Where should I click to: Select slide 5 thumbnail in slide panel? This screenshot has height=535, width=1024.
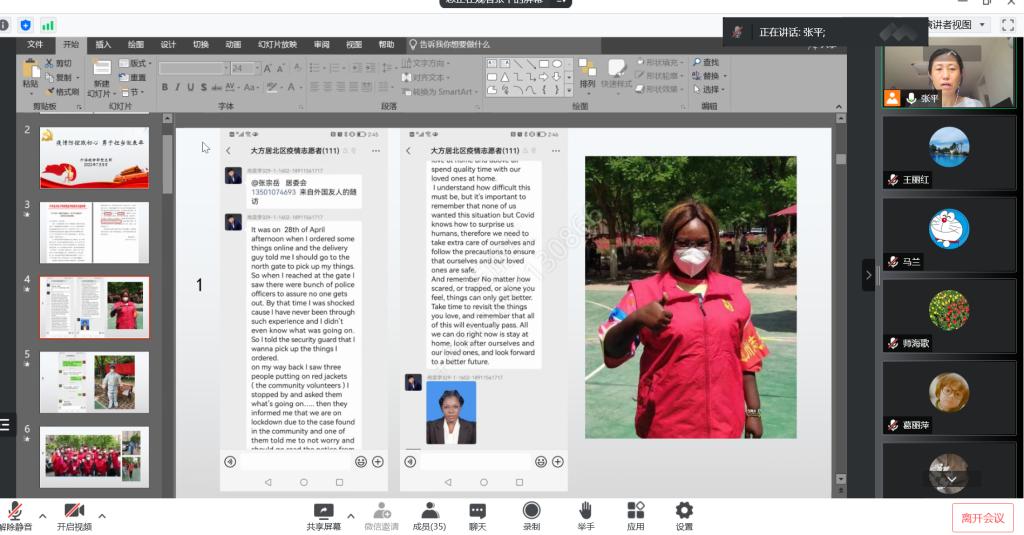(x=94, y=382)
